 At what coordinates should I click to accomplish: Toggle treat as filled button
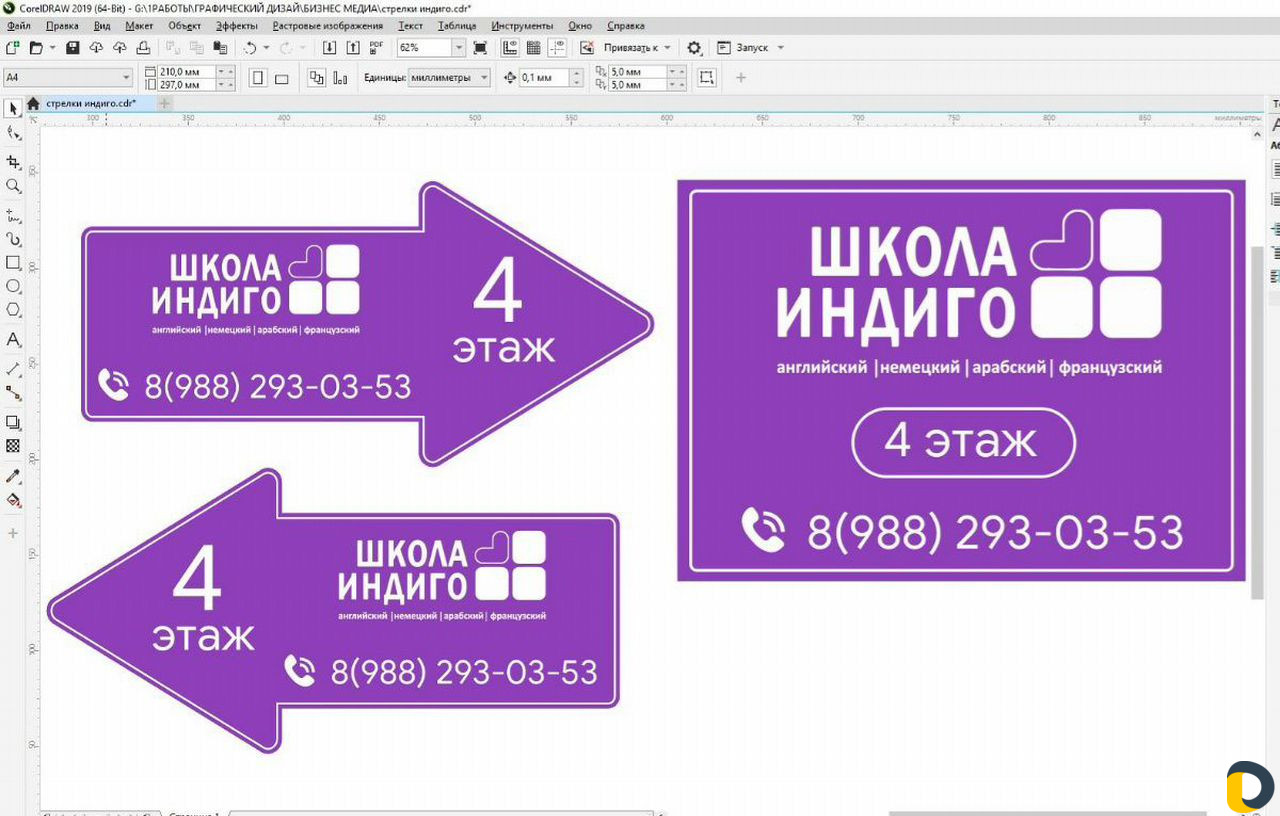[x=707, y=78]
